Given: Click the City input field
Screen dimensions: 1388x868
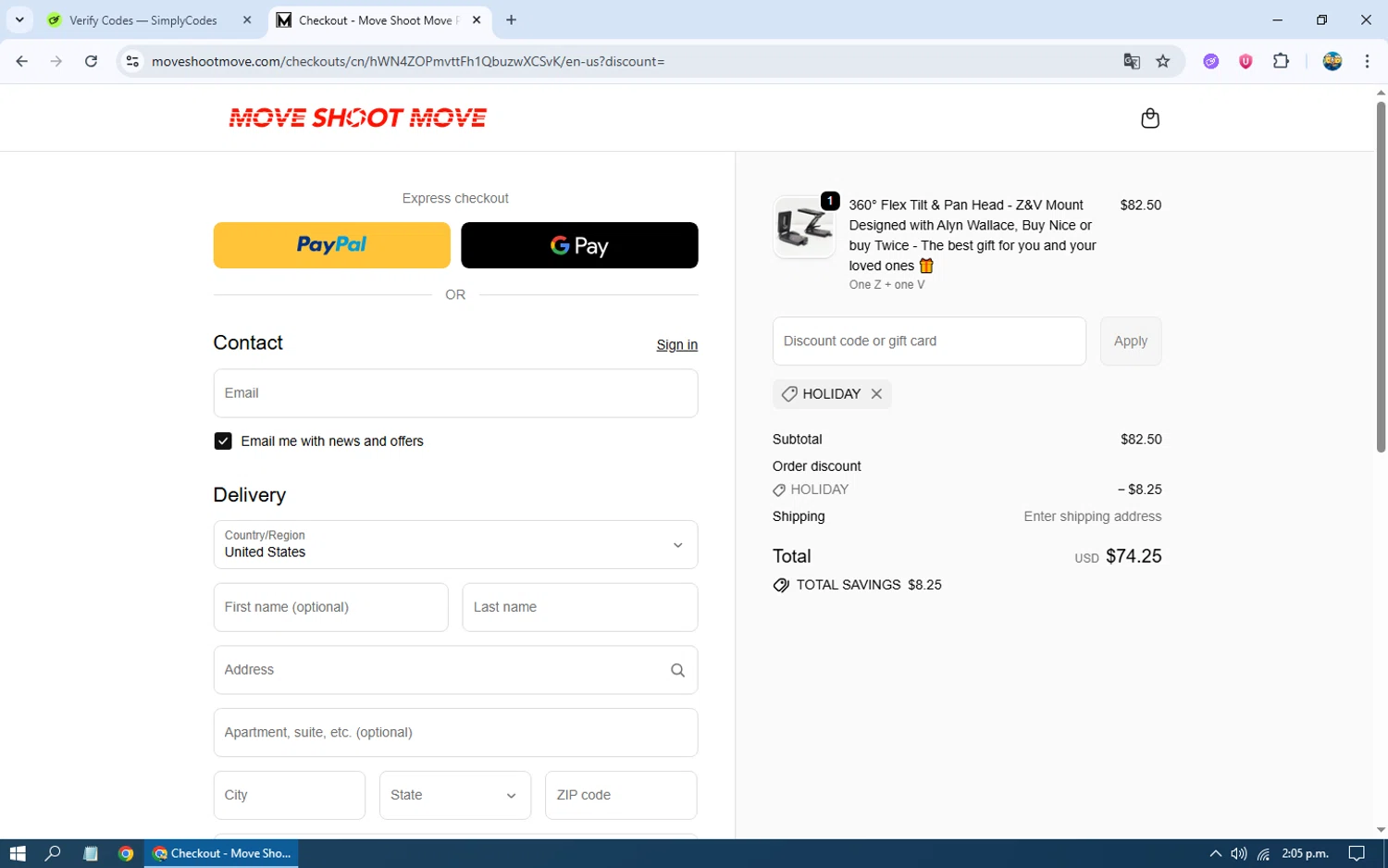Looking at the screenshot, I should tap(290, 795).
